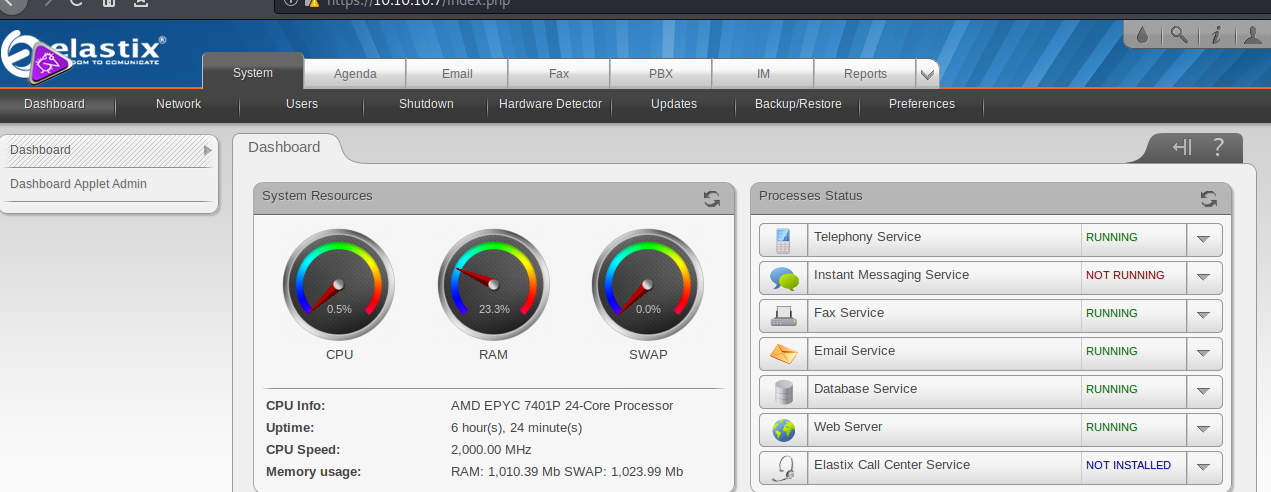Expand Dashboard sidebar arrow
This screenshot has width=1271, height=492.
point(207,150)
